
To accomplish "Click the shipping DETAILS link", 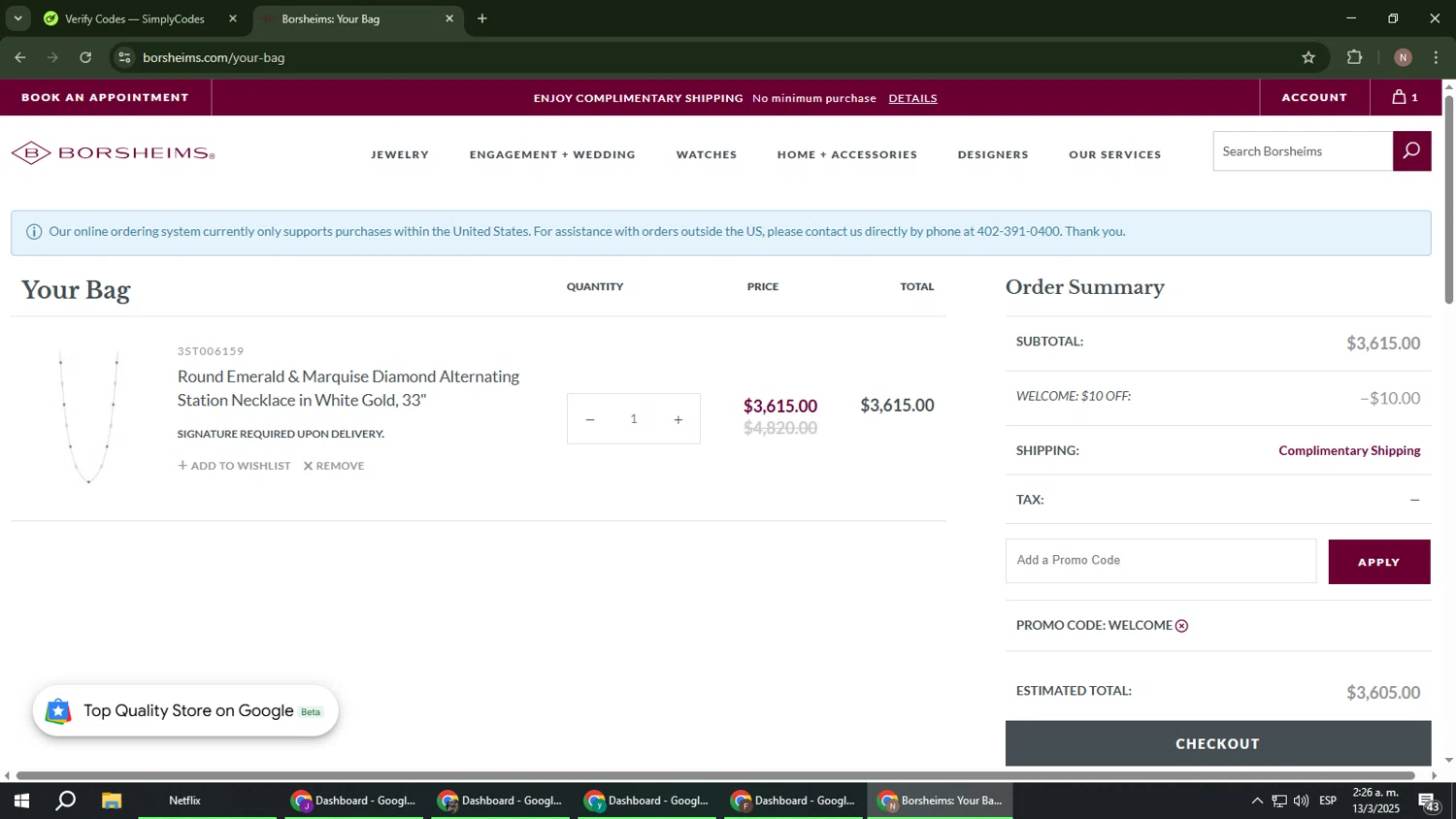I will (x=912, y=98).
